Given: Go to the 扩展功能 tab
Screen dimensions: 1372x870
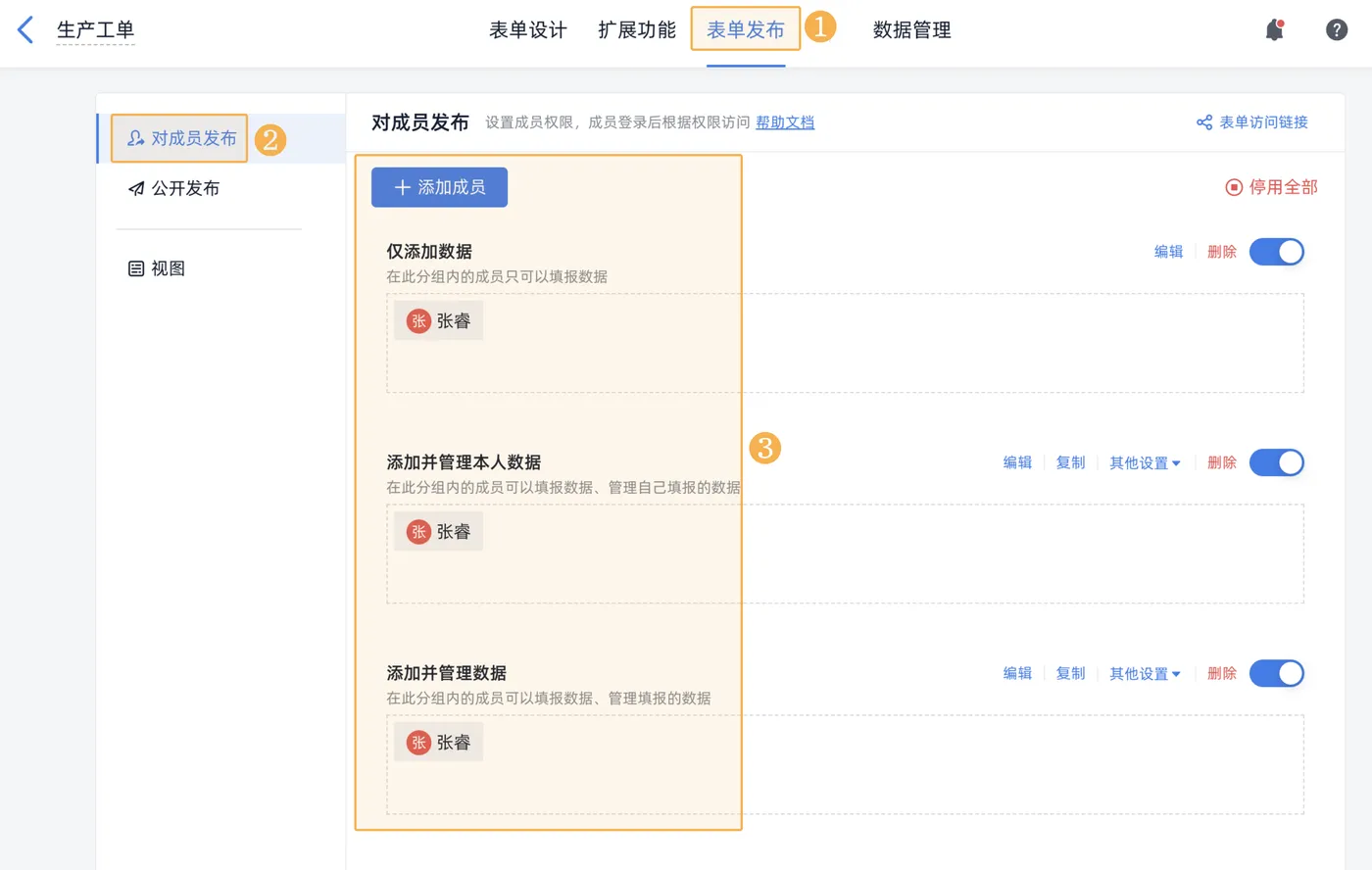Looking at the screenshot, I should (637, 30).
